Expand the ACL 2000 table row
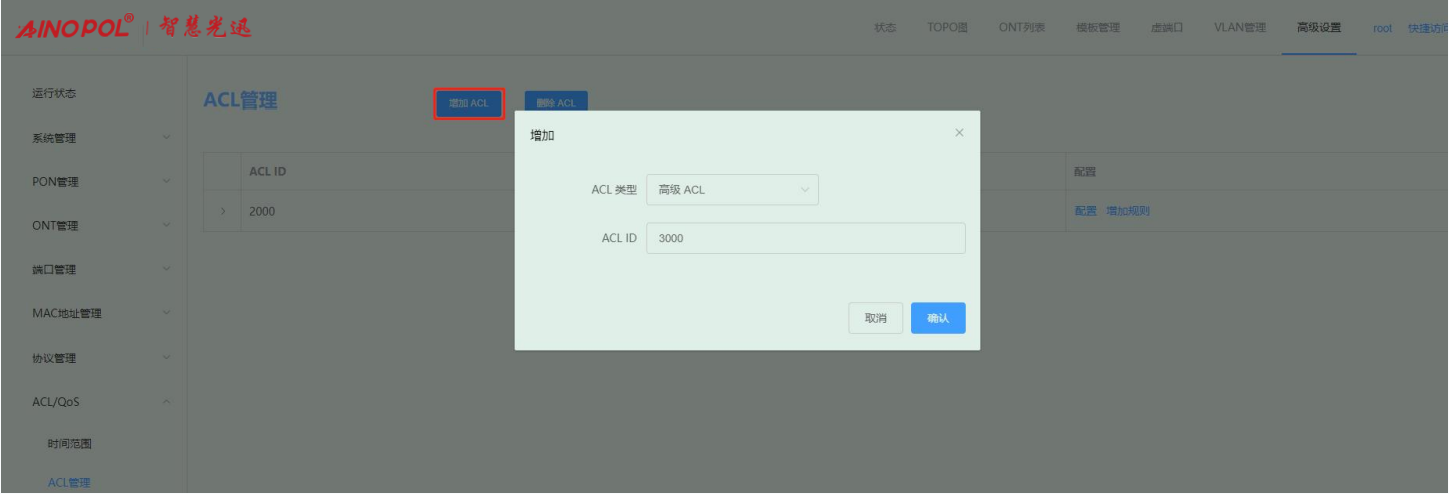The width and height of the screenshot is (1449, 494). coord(222,211)
